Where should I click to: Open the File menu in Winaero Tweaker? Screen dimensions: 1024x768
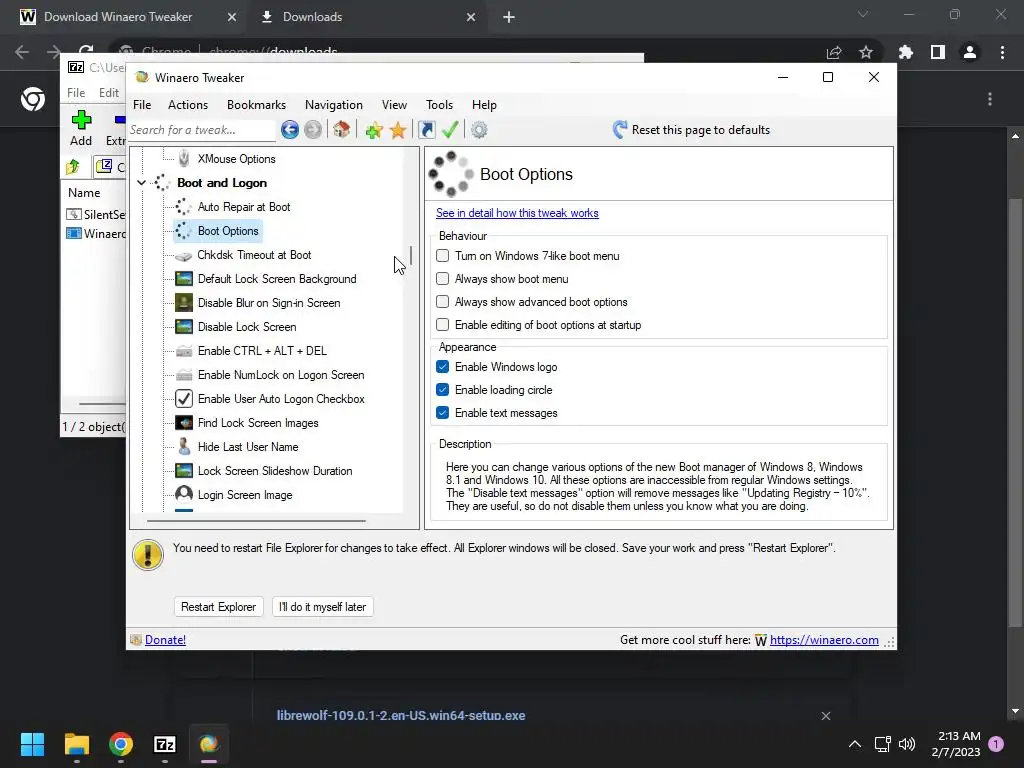[142, 104]
